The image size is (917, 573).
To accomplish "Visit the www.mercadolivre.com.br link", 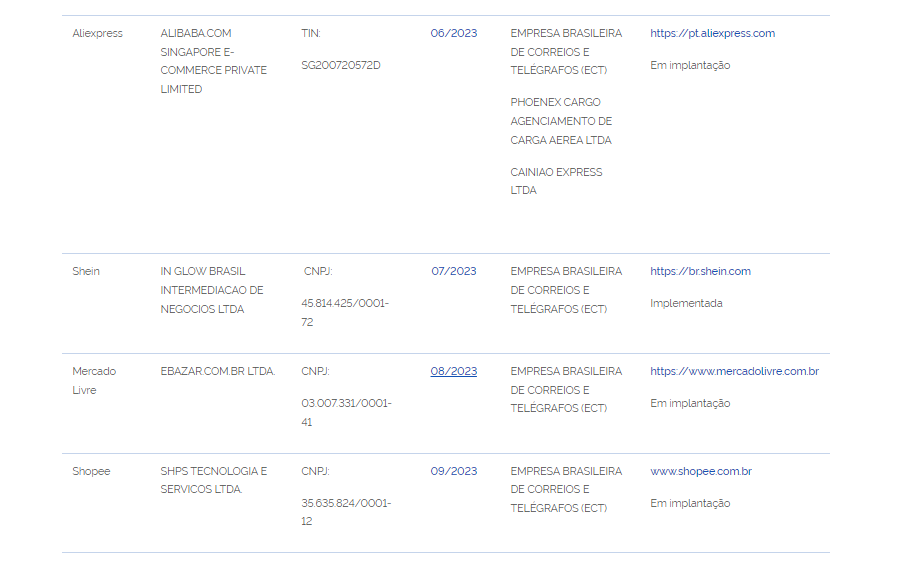I will [734, 371].
